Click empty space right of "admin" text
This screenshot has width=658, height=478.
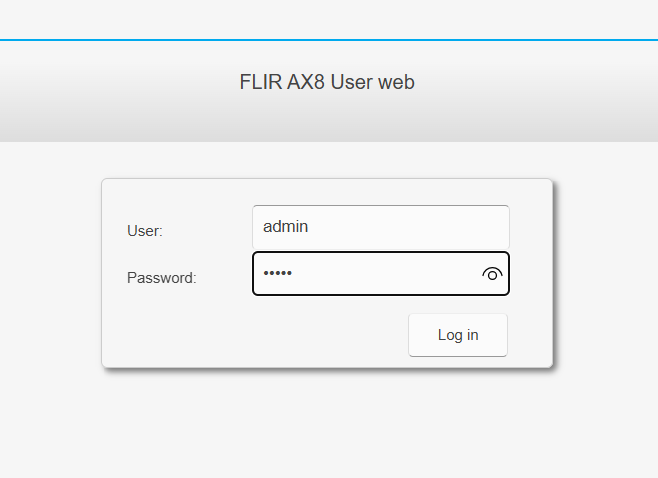click(x=410, y=227)
